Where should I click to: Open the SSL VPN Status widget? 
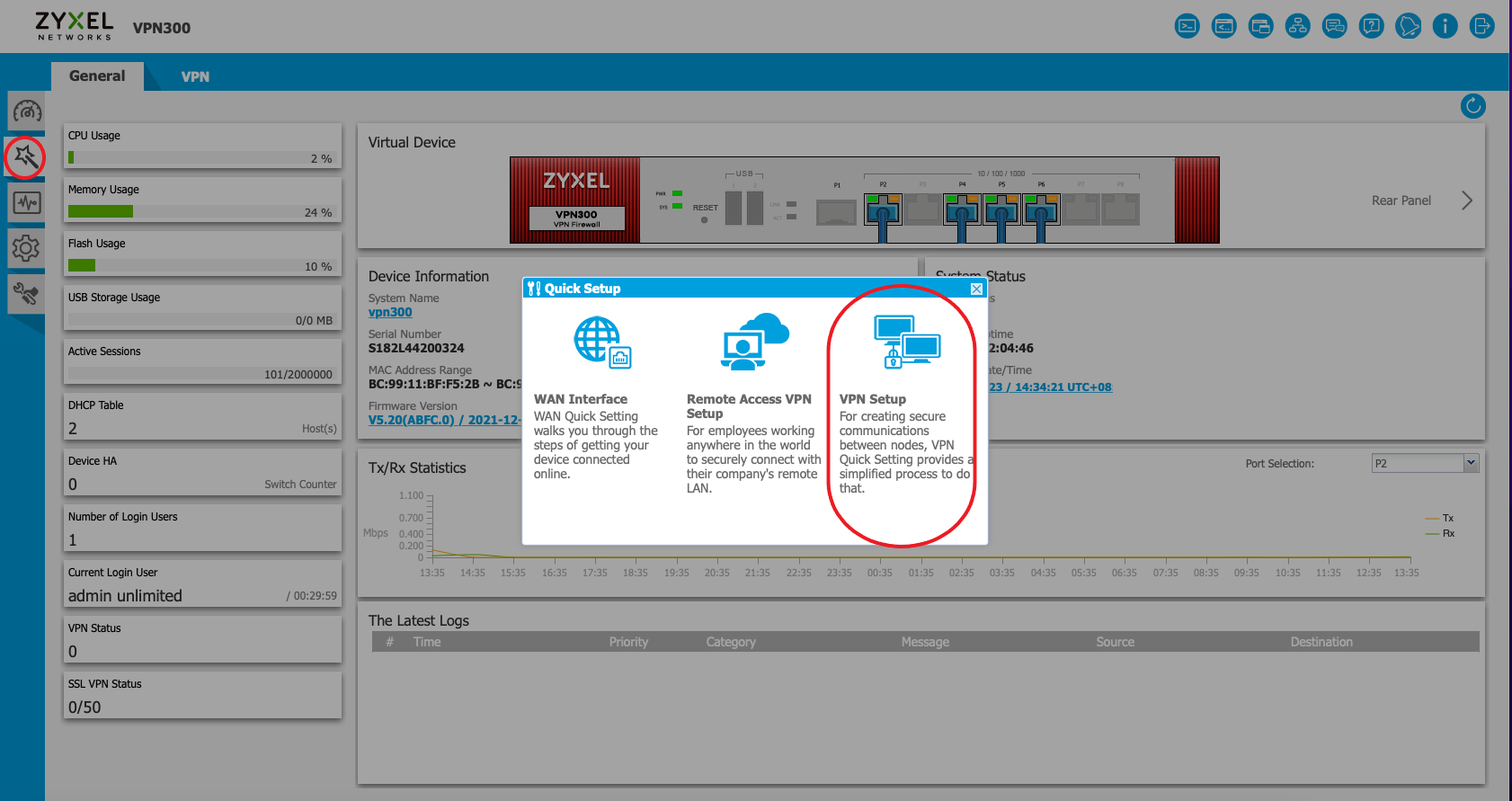(202, 696)
